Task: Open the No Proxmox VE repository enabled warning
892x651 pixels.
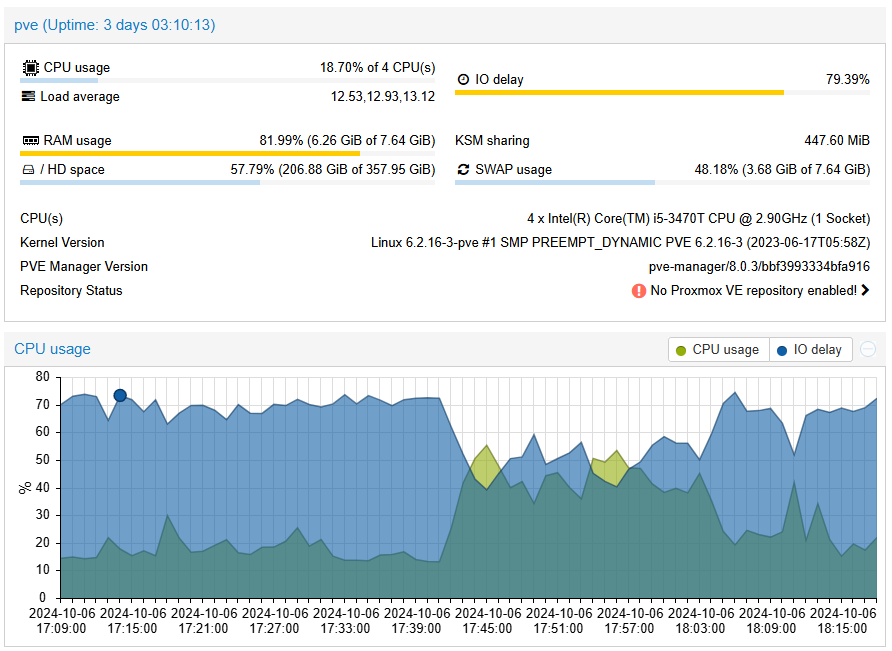Action: coord(753,291)
